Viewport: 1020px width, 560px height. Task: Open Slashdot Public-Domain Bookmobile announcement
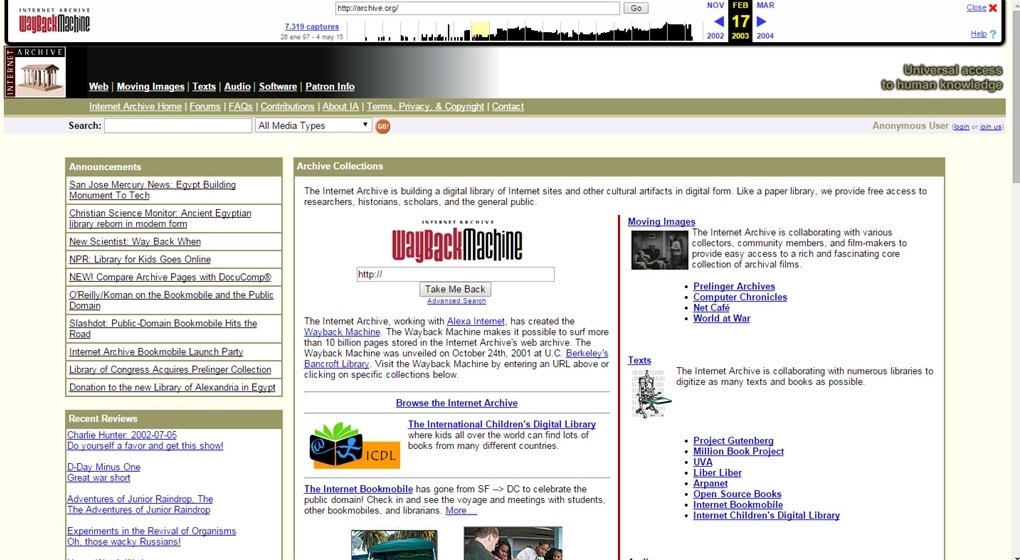(x=163, y=328)
